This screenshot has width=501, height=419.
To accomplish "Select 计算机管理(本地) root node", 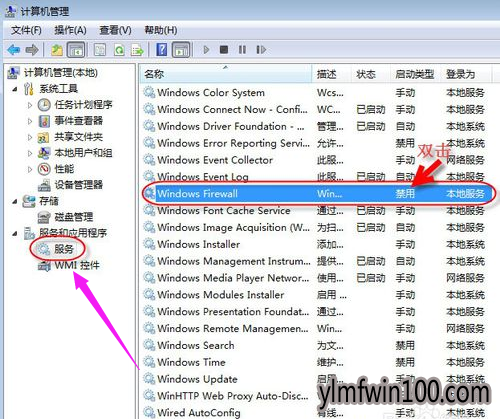I will [x=61, y=73].
